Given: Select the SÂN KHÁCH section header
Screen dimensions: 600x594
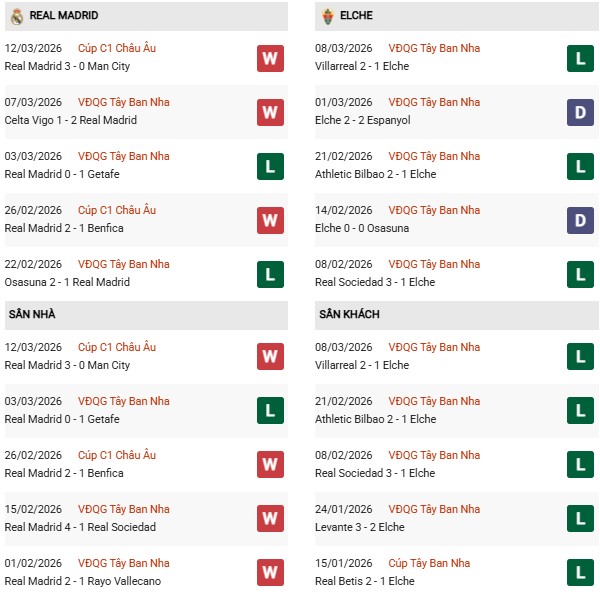Looking at the screenshot, I should [x=350, y=314].
